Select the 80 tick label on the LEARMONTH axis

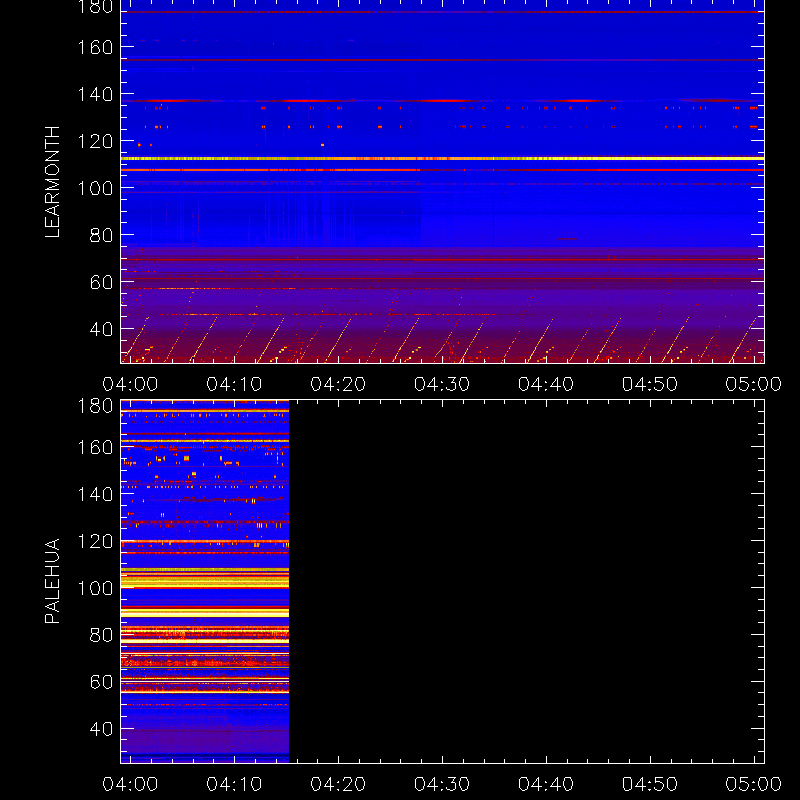[101, 235]
